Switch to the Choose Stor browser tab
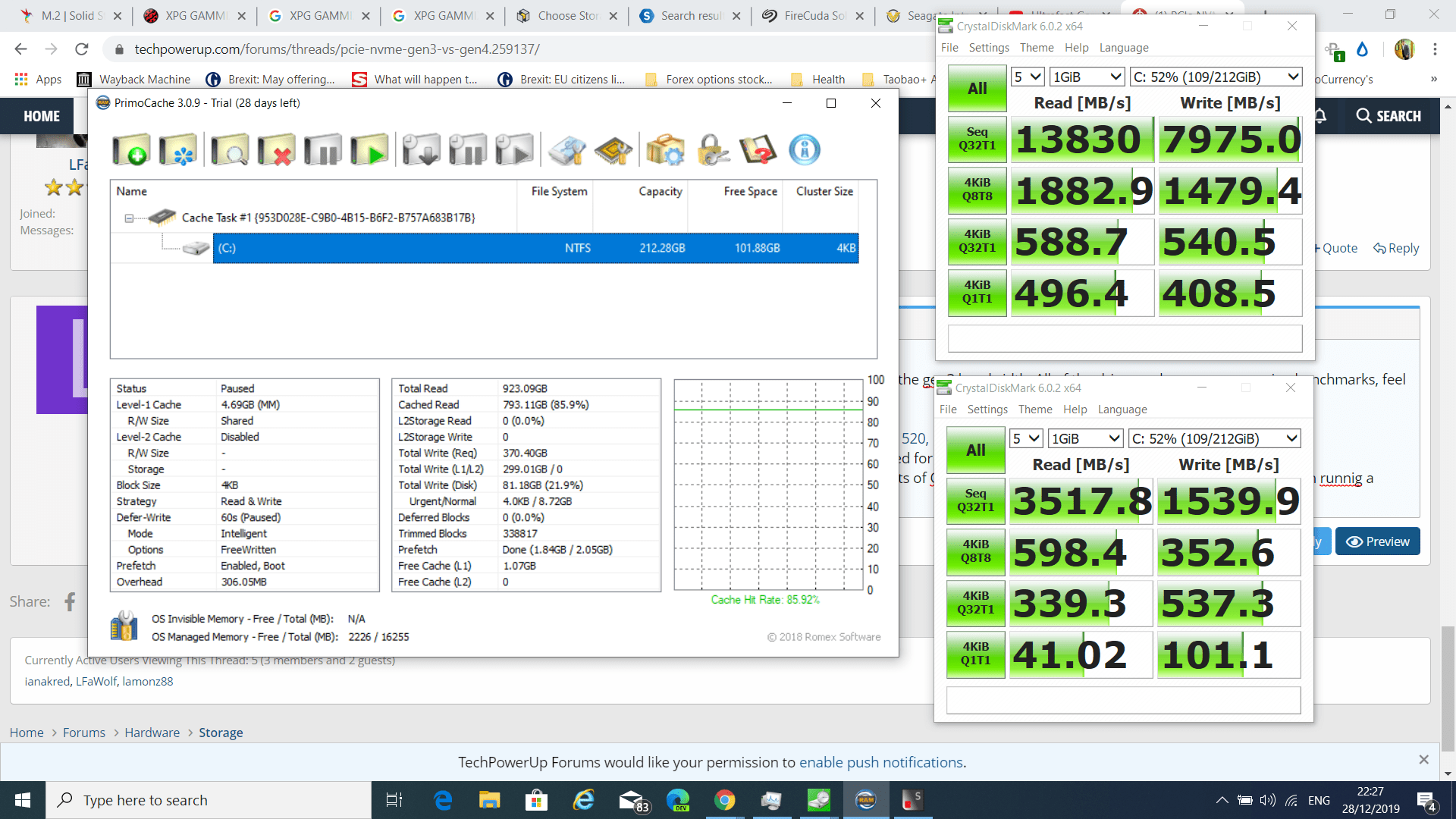Image resolution: width=1456 pixels, height=819 pixels. 567,15
